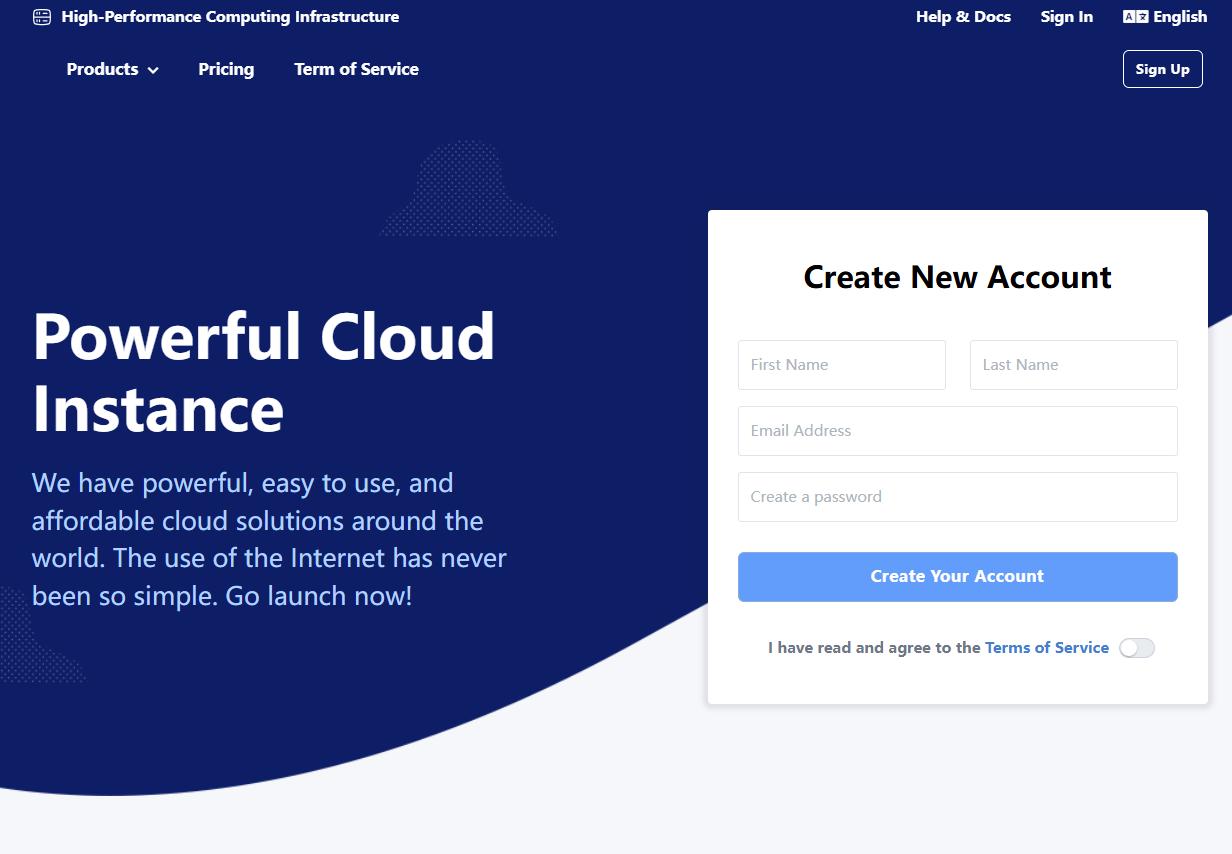Open the Products menu
Screen dimensions: 1232x854
tap(102, 69)
